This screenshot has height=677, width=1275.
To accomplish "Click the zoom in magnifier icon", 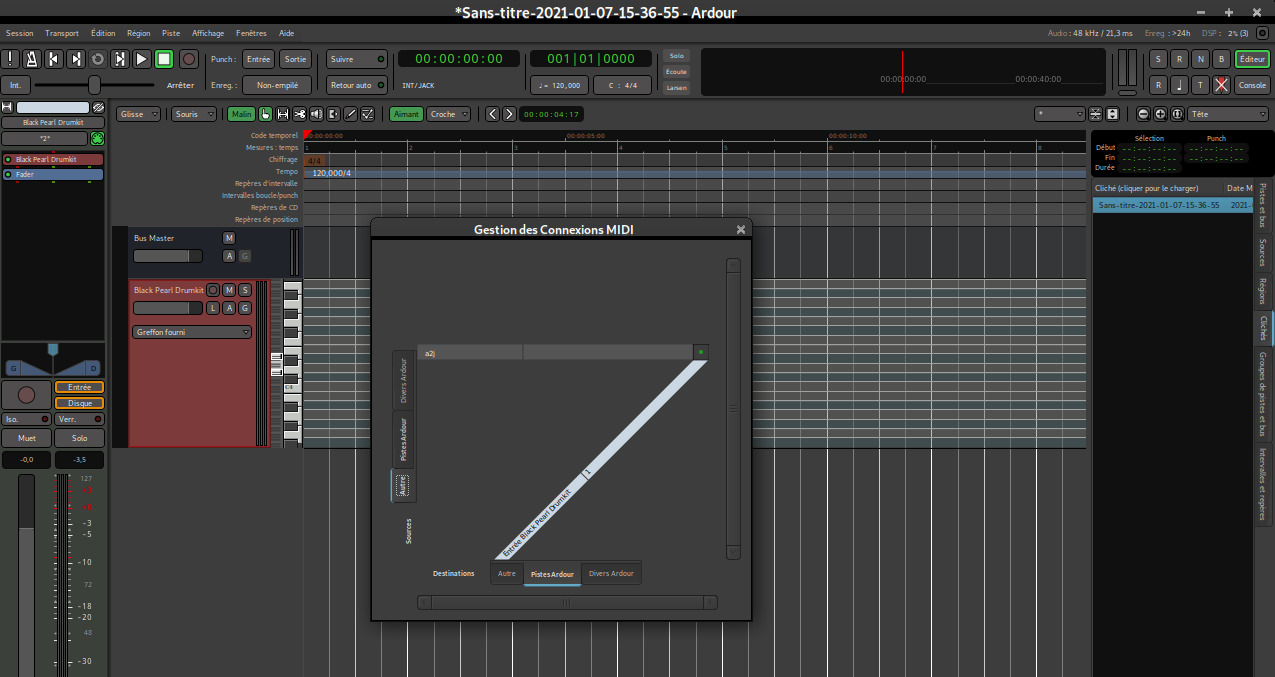I will (x=1161, y=114).
